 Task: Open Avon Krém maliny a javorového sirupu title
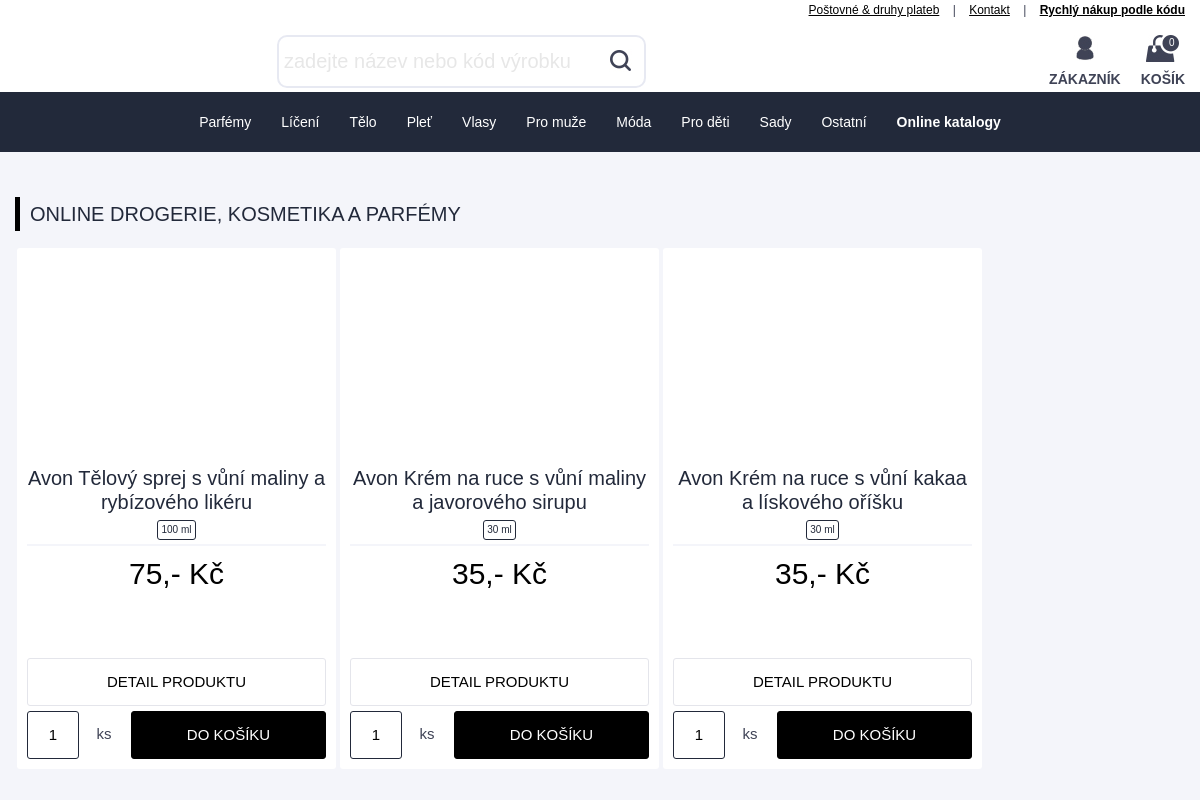[499, 490]
